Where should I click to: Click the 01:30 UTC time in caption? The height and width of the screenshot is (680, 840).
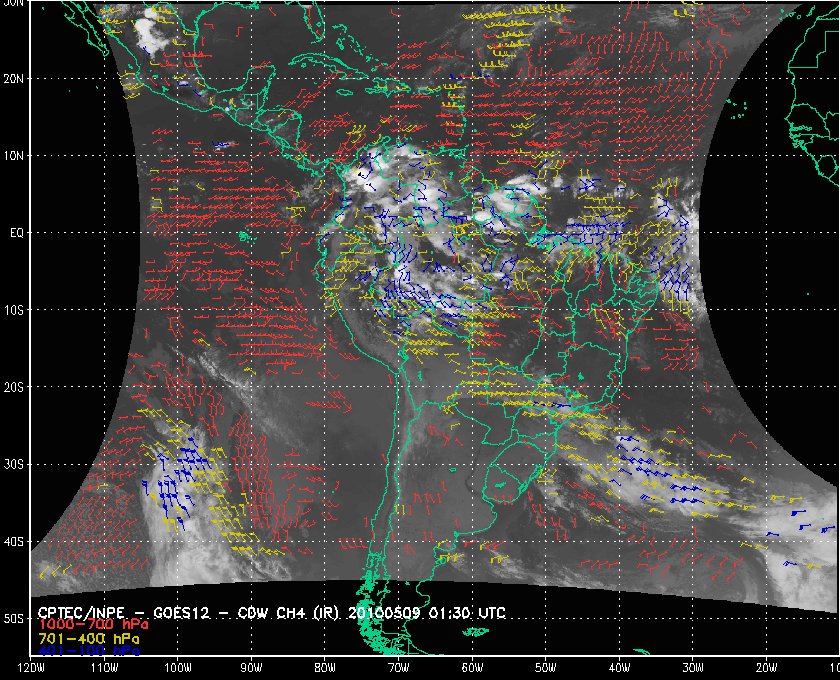point(467,613)
